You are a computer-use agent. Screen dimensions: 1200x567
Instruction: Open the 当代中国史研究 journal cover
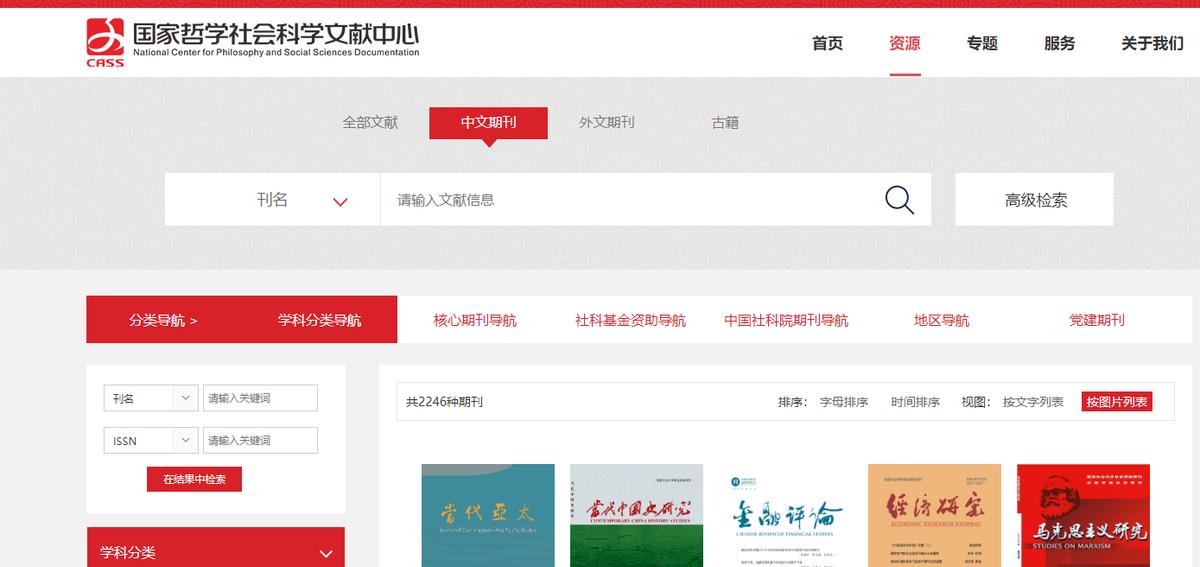637,515
